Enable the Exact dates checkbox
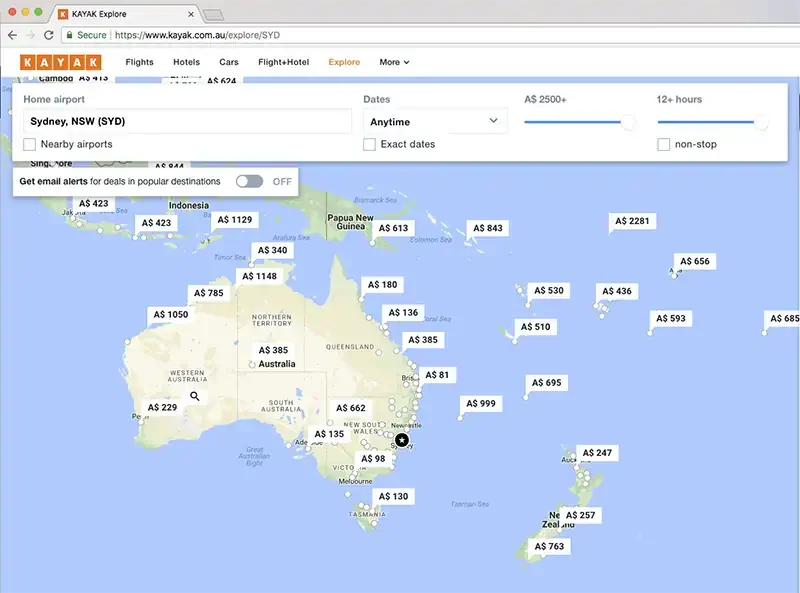The image size is (800, 593). pyautogui.click(x=369, y=144)
